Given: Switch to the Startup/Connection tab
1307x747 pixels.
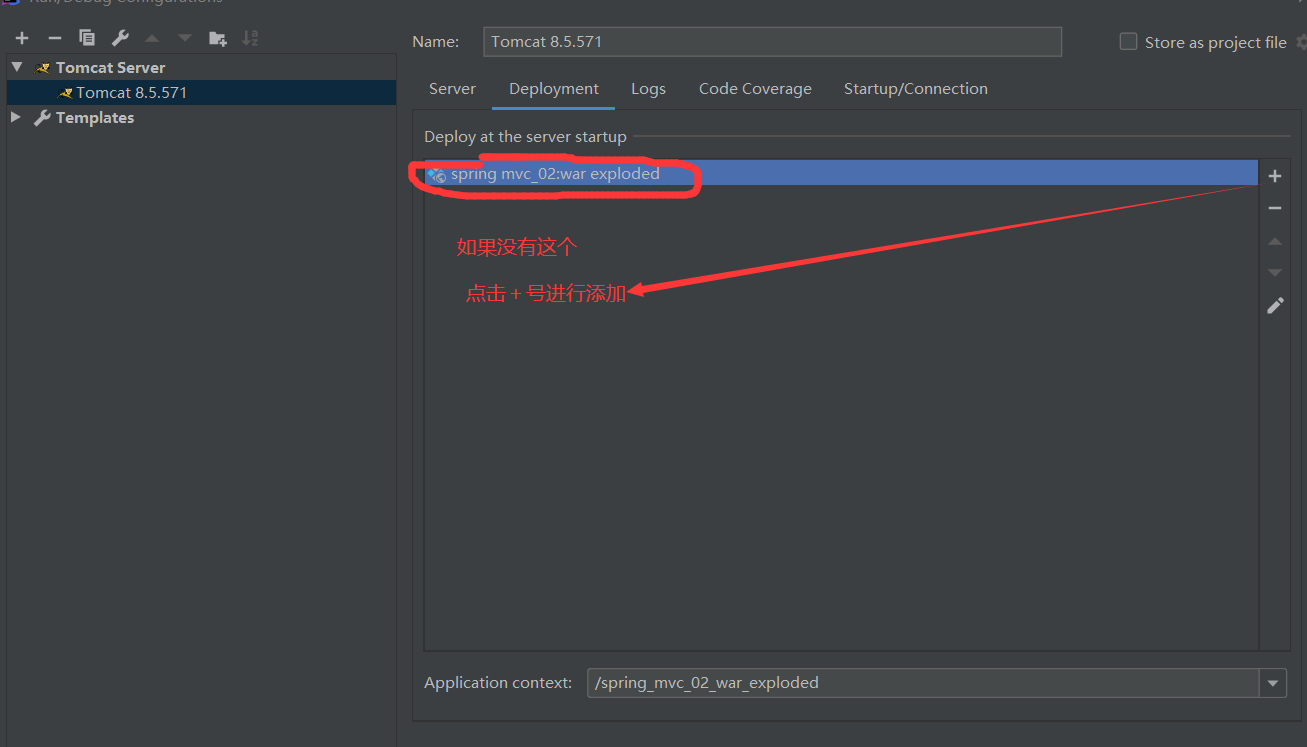Looking at the screenshot, I should pos(916,89).
